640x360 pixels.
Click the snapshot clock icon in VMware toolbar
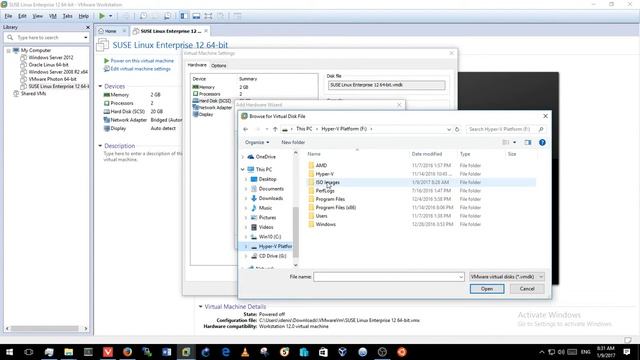pyautogui.click(x=143, y=16)
